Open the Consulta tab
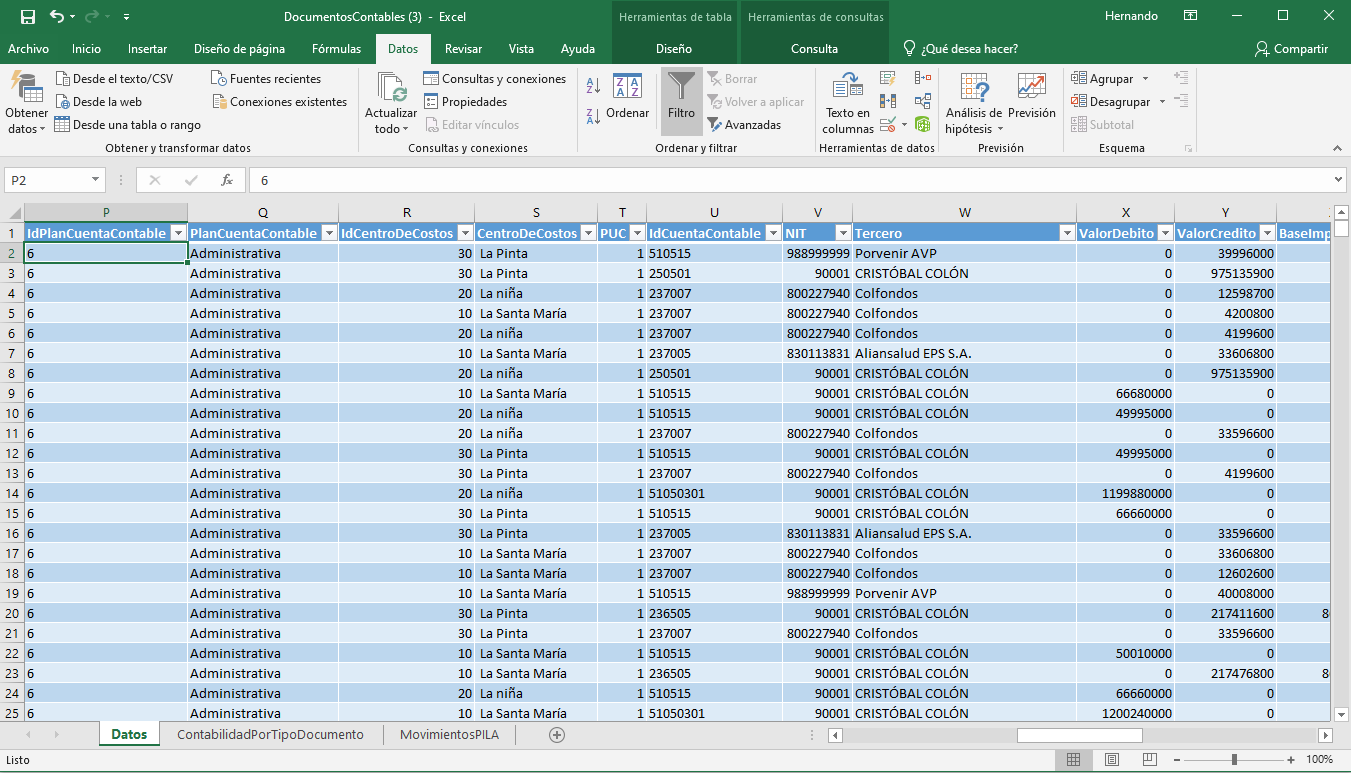The height and width of the screenshot is (773, 1351). point(814,49)
